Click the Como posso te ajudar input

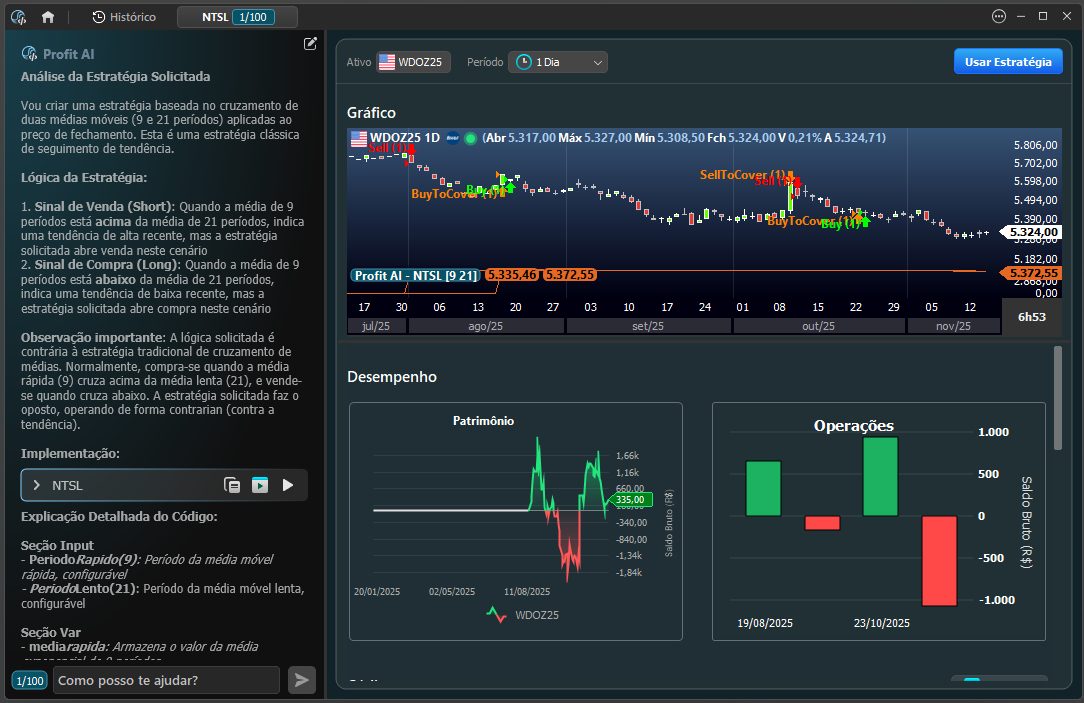[167, 680]
